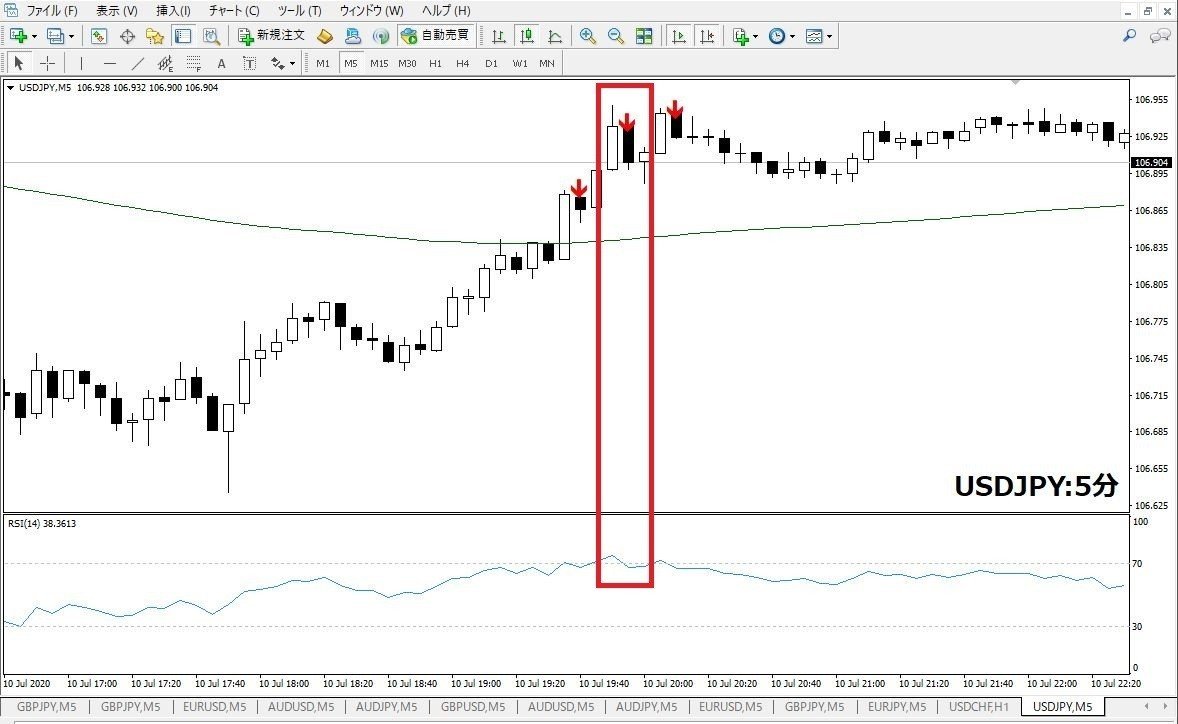Click the 106.904 current price label
This screenshot has height=724, width=1178.
click(1151, 162)
